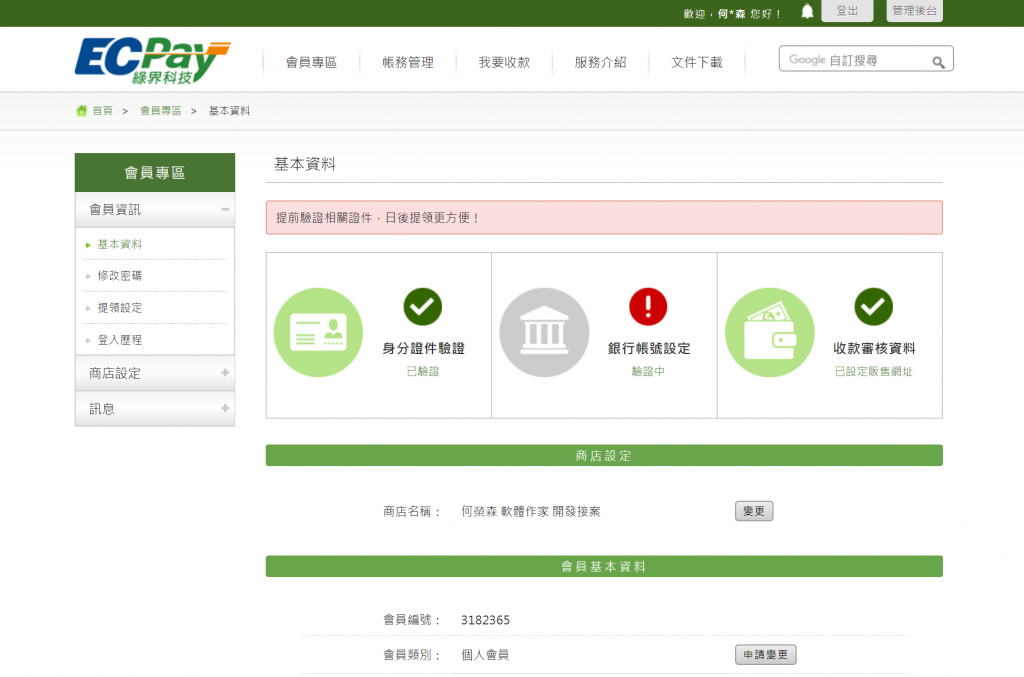Click the 個人會員 member type value
1024x677 pixels.
pyautogui.click(x=485, y=655)
